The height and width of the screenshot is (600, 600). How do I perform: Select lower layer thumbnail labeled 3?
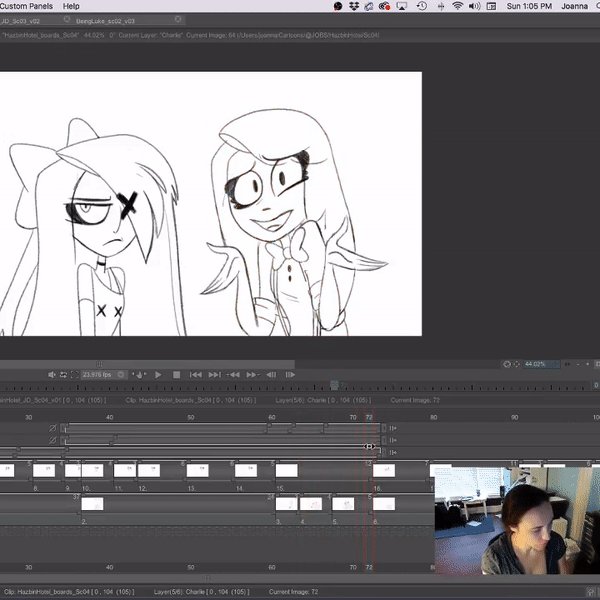point(287,504)
